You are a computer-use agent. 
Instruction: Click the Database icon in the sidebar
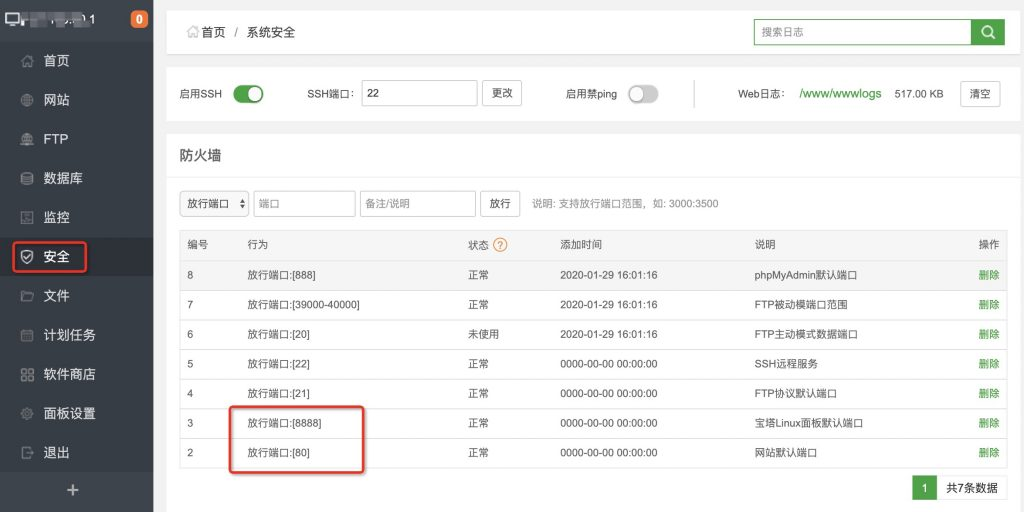pyautogui.click(x=27, y=178)
